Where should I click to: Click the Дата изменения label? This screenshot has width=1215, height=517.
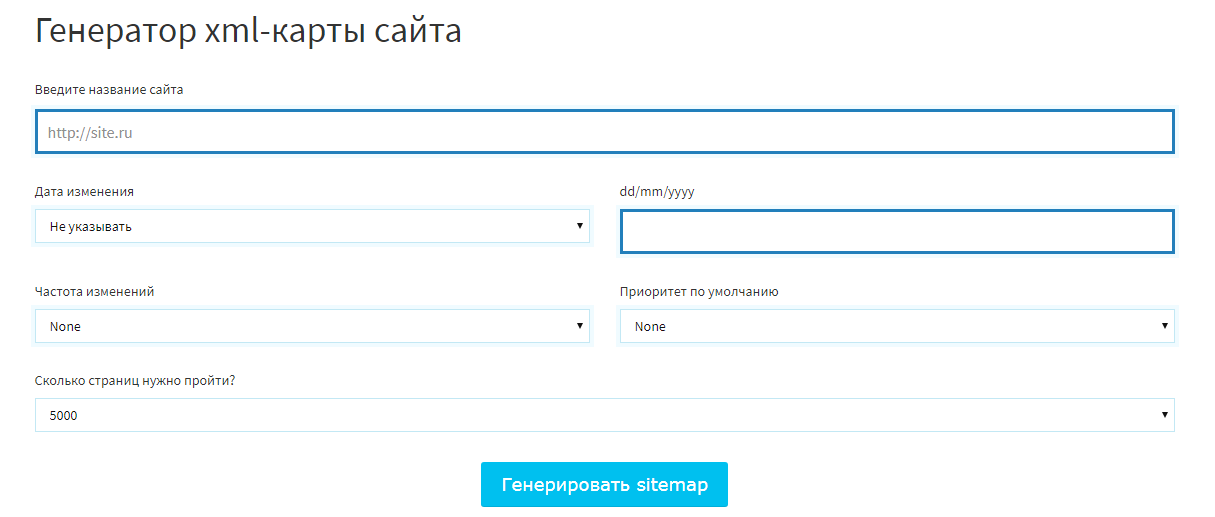[x=84, y=191]
